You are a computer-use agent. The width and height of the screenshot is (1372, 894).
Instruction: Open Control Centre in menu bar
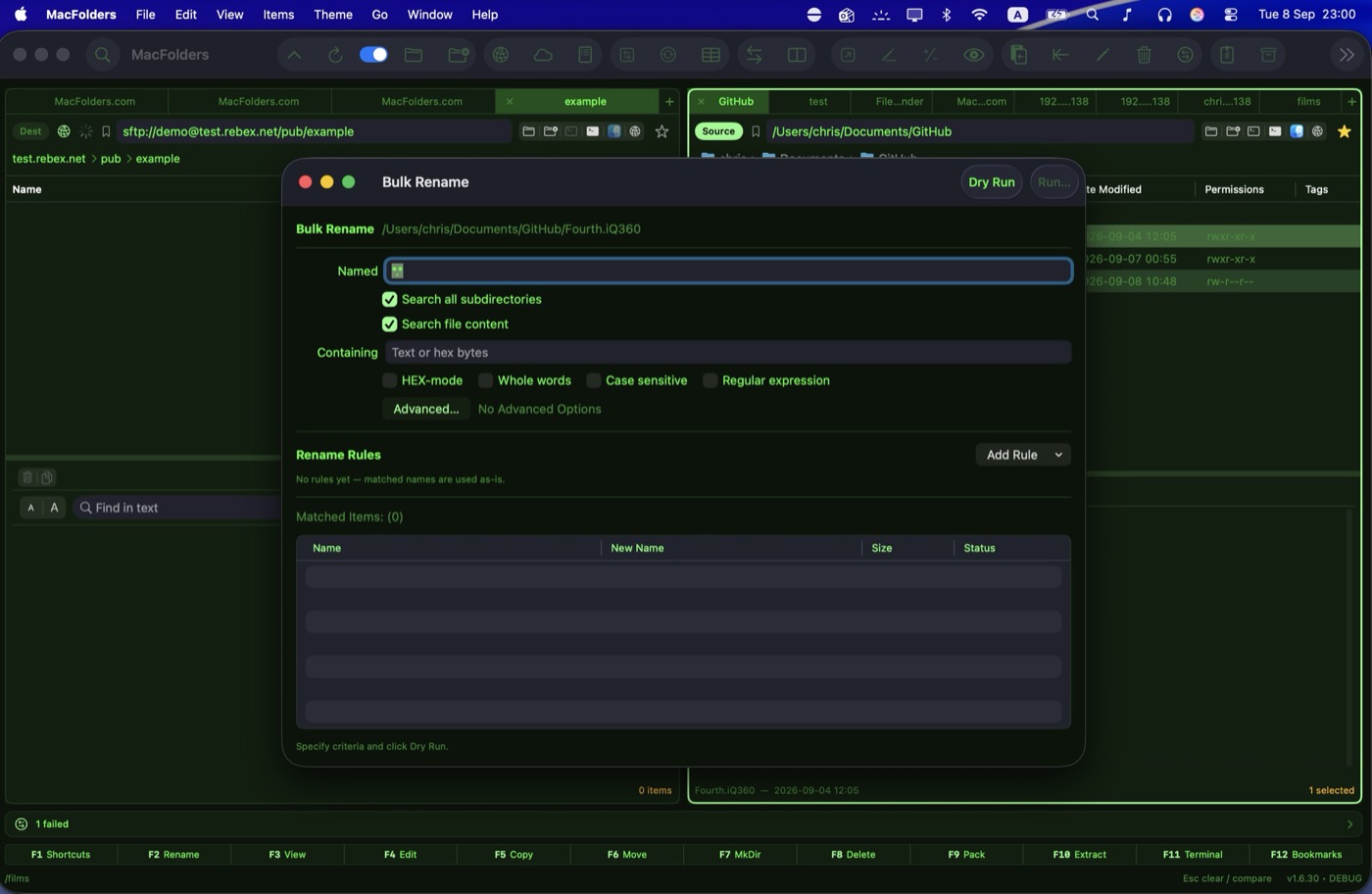1230,15
